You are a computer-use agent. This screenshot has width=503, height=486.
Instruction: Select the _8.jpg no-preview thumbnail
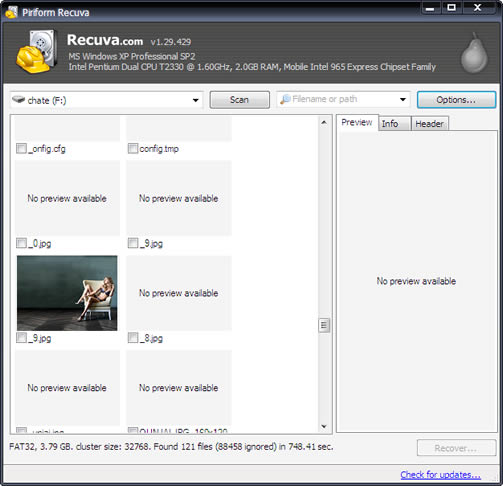pyautogui.click(x=179, y=293)
